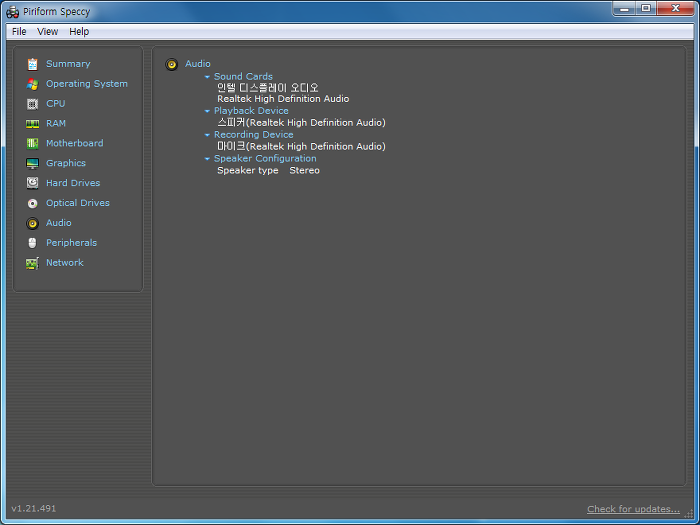Collapse the Speaker Configuration arrow
The image size is (700, 525).
(207, 159)
